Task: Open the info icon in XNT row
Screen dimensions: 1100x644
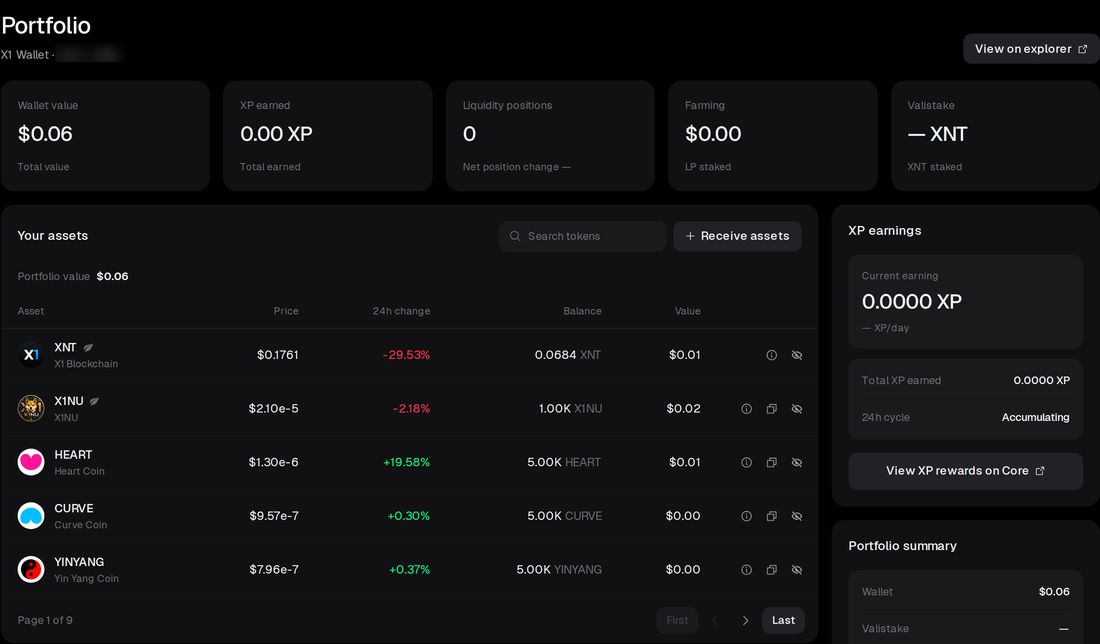Action: click(772, 355)
